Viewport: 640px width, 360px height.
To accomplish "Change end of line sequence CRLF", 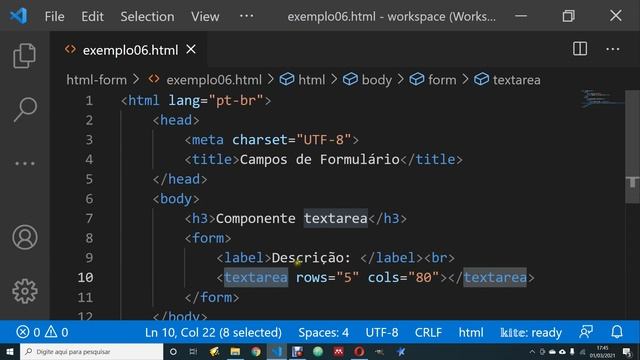I will point(428,332).
